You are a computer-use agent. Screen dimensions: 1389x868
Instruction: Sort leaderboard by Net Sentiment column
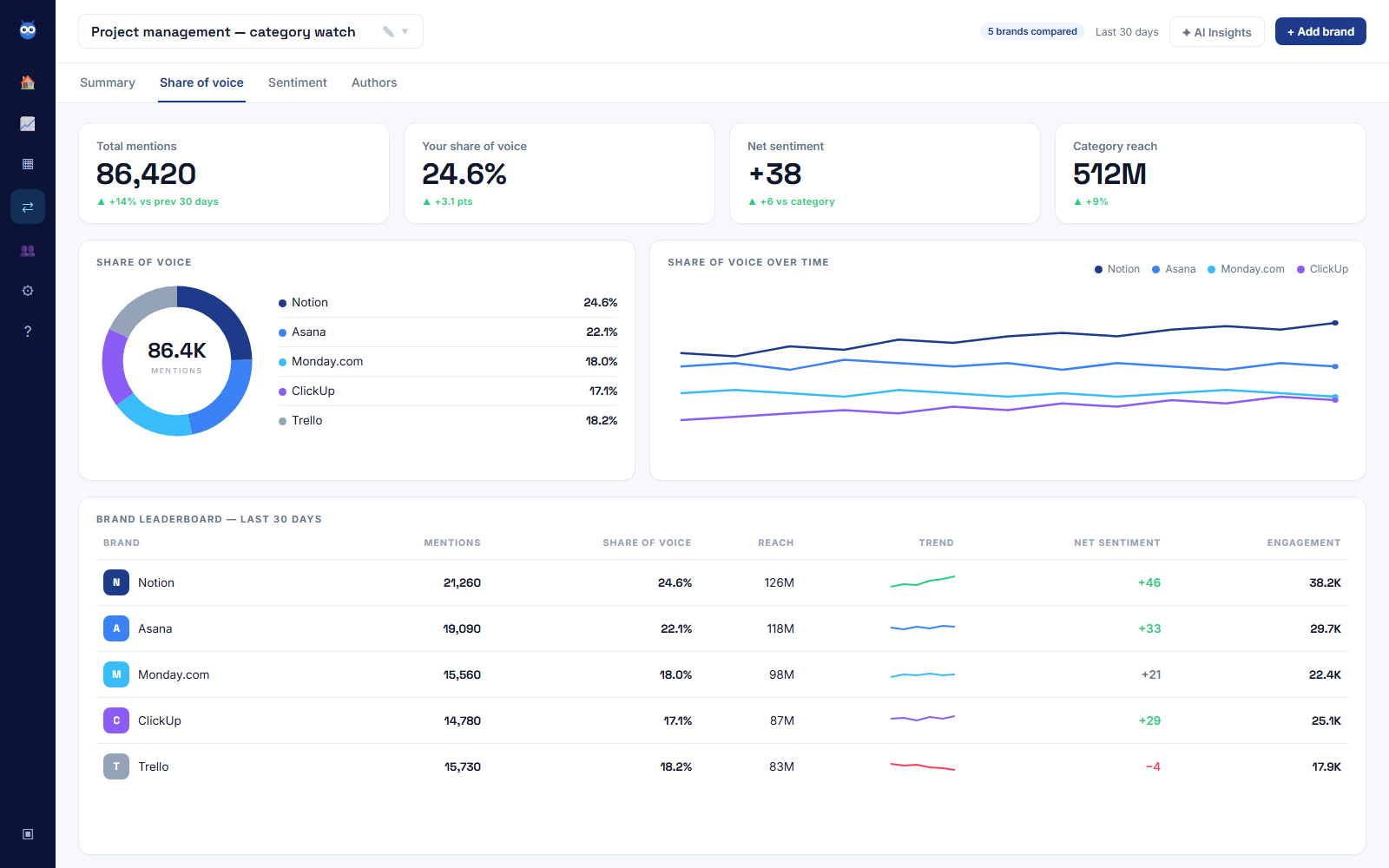(1117, 542)
